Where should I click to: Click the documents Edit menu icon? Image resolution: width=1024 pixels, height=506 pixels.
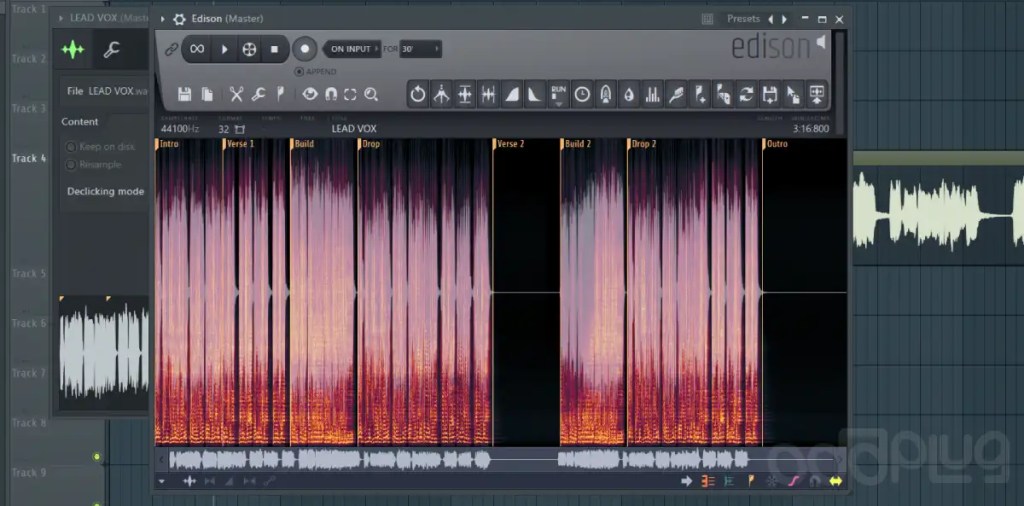coord(207,95)
